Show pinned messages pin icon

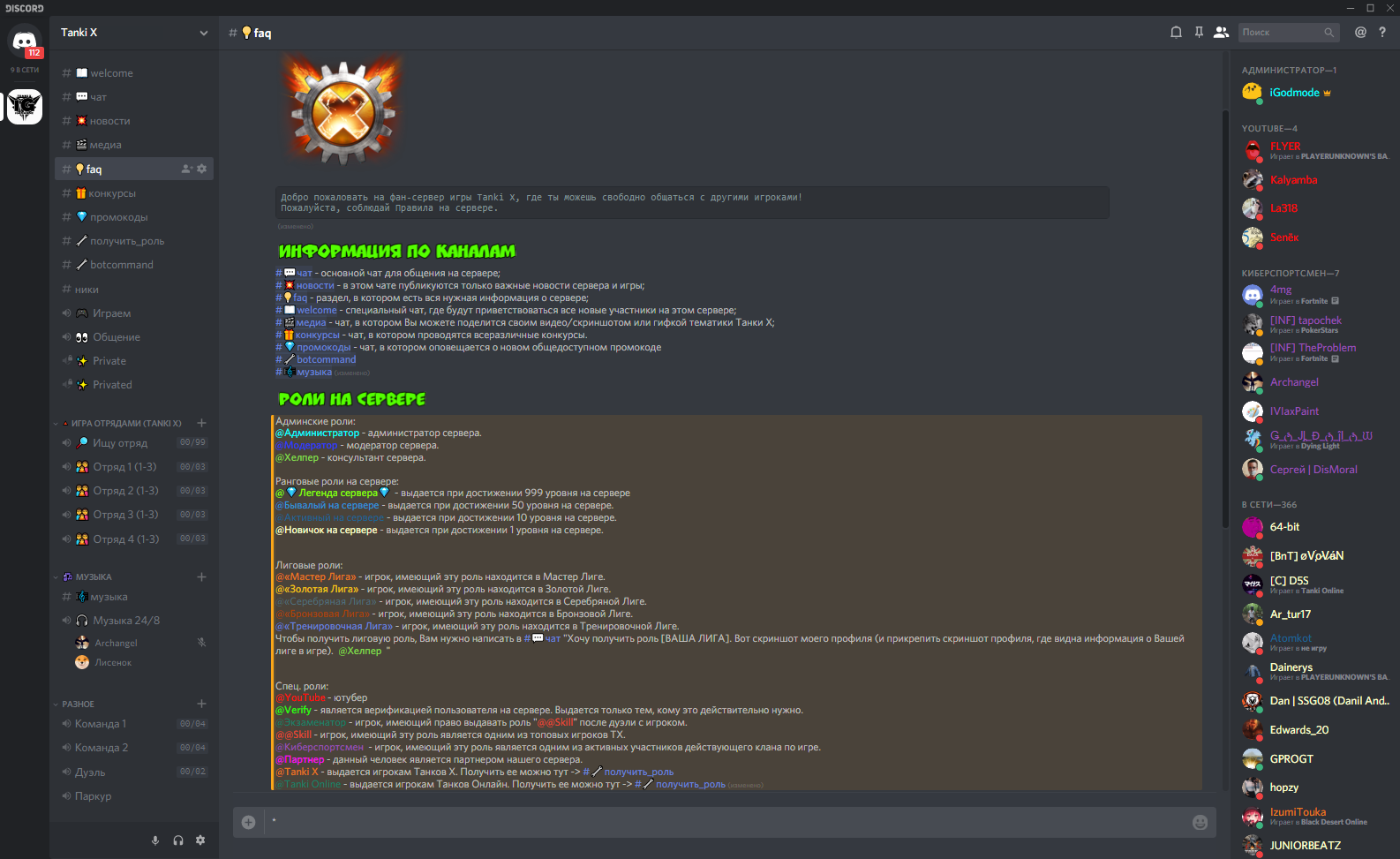pos(1199,33)
